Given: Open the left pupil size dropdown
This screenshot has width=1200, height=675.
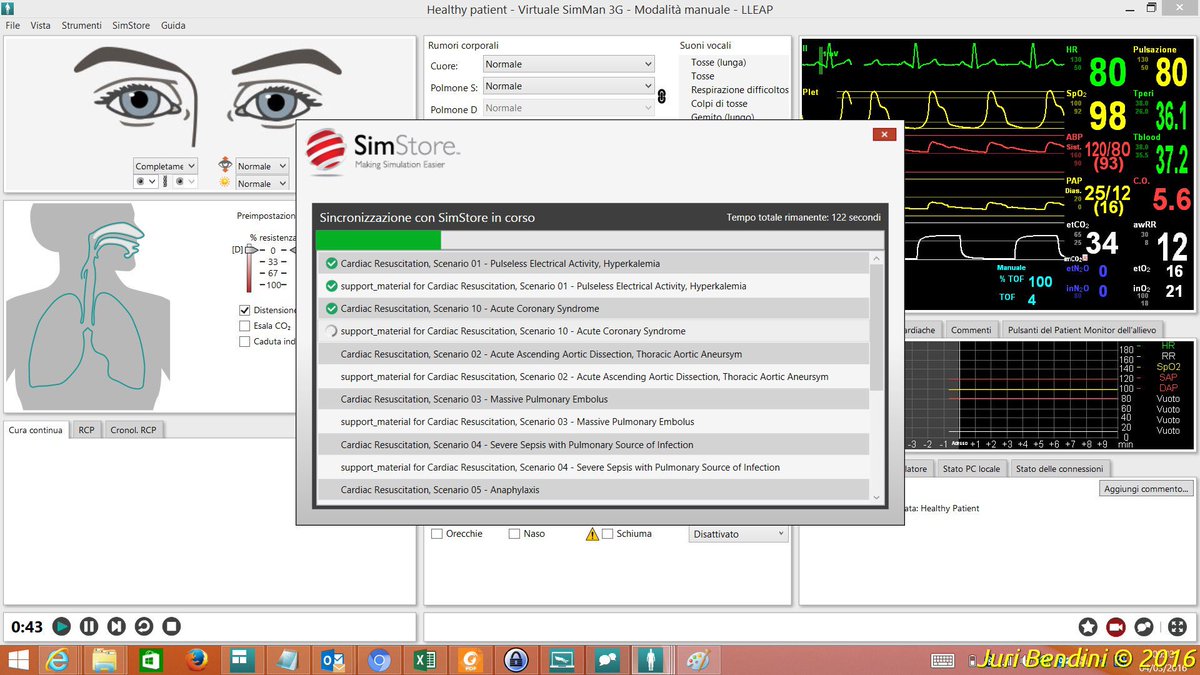Looking at the screenshot, I should point(146,182).
